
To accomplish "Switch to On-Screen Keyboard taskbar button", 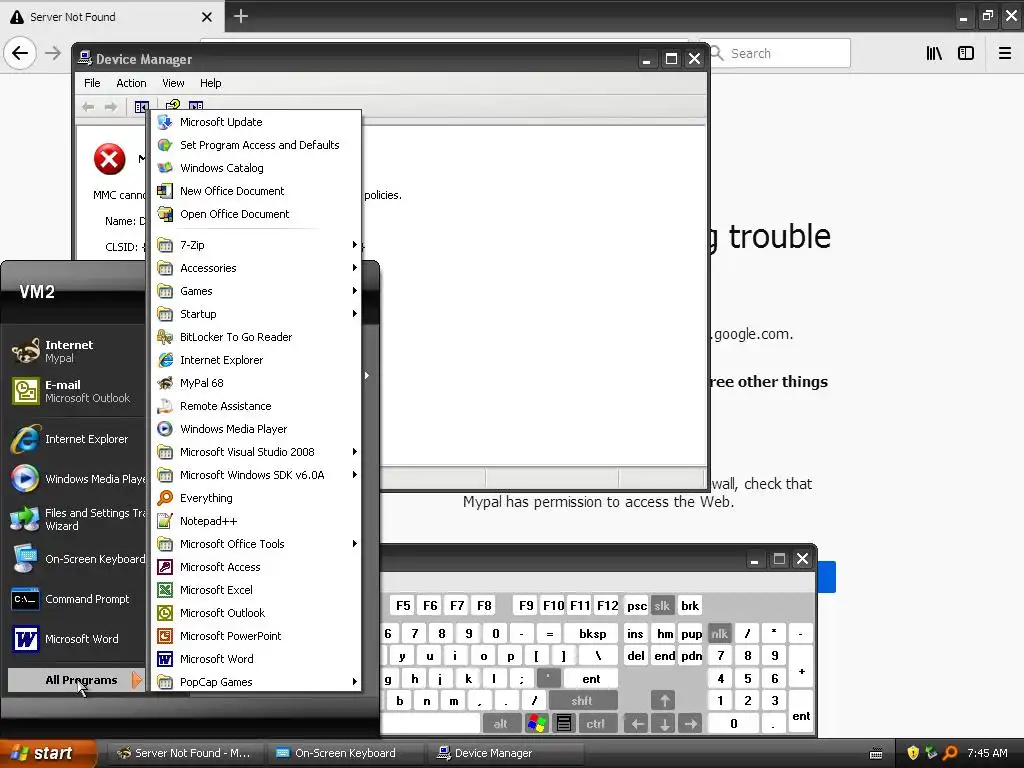I will pyautogui.click(x=344, y=753).
